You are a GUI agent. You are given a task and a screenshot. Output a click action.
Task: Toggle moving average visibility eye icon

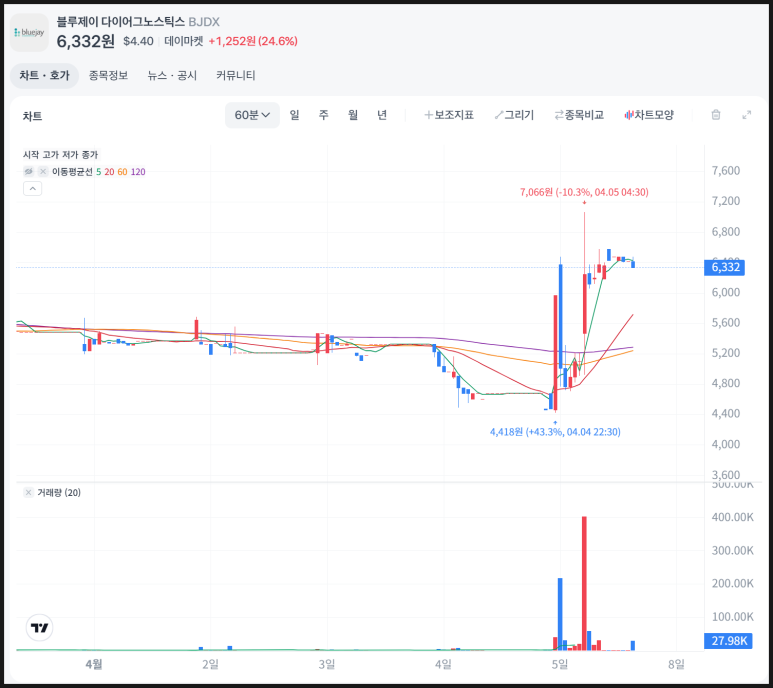coord(29,172)
